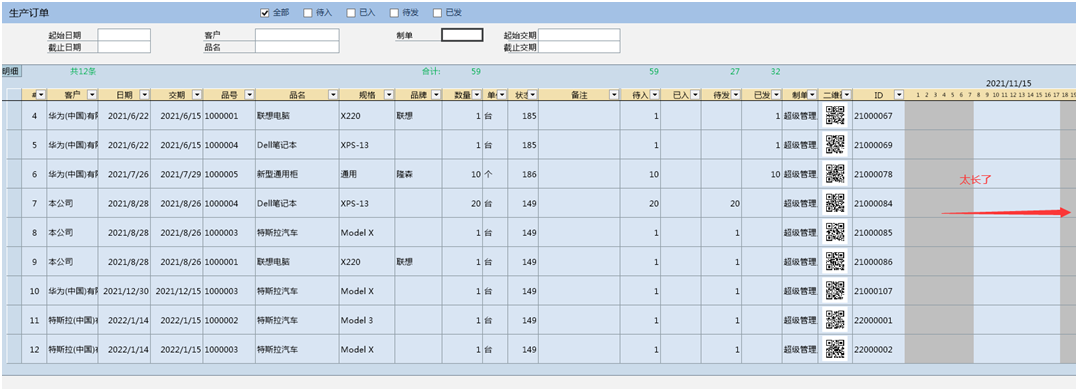
Task: Open the 客户 column filter dropdown
Action: click(92, 94)
